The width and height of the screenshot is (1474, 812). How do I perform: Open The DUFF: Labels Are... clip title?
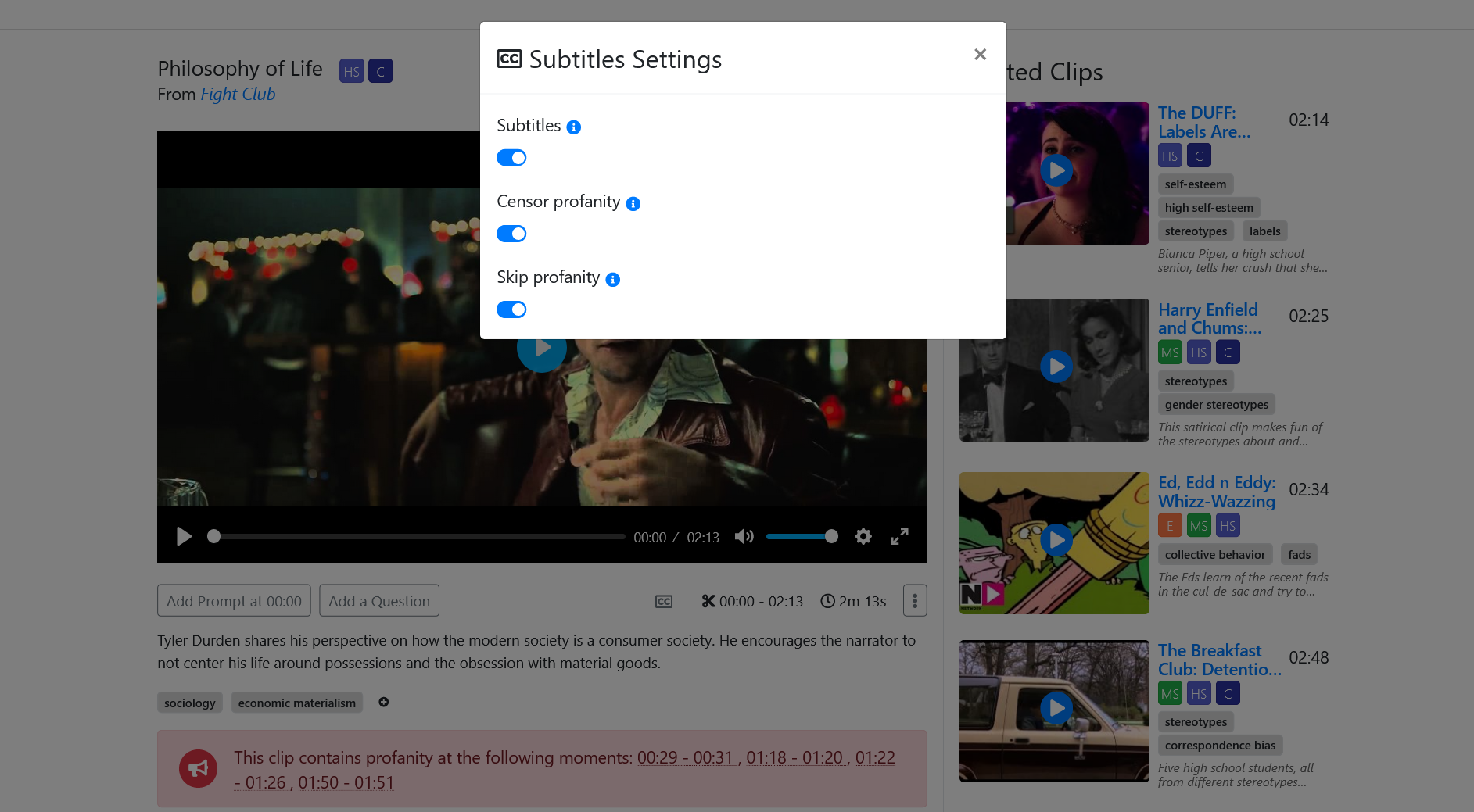coord(1204,122)
